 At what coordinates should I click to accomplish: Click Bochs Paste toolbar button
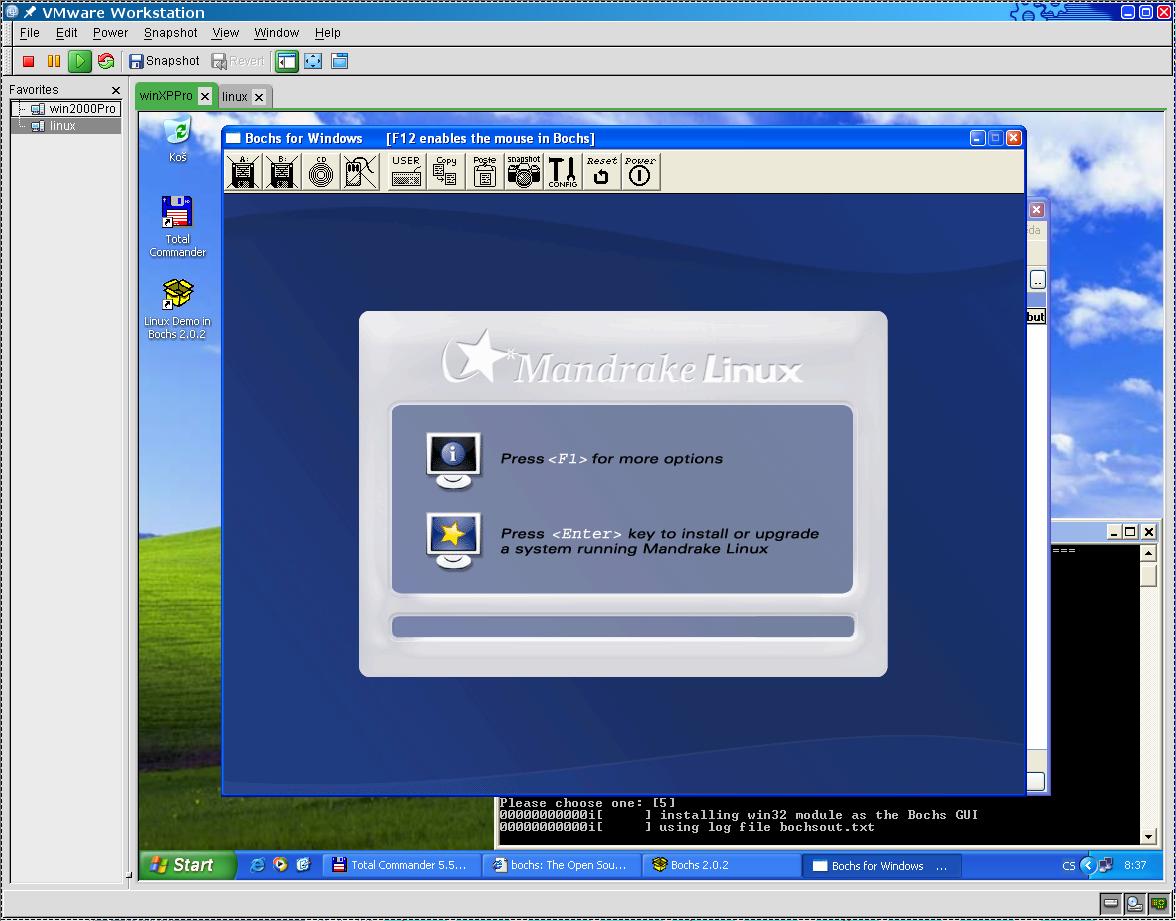484,172
